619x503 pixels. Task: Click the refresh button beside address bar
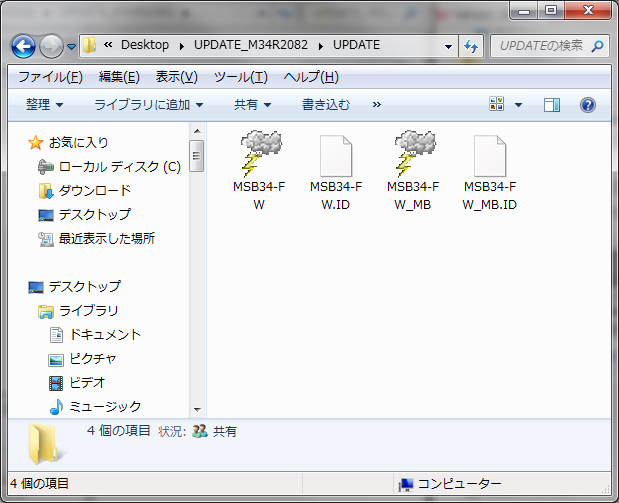pos(471,46)
